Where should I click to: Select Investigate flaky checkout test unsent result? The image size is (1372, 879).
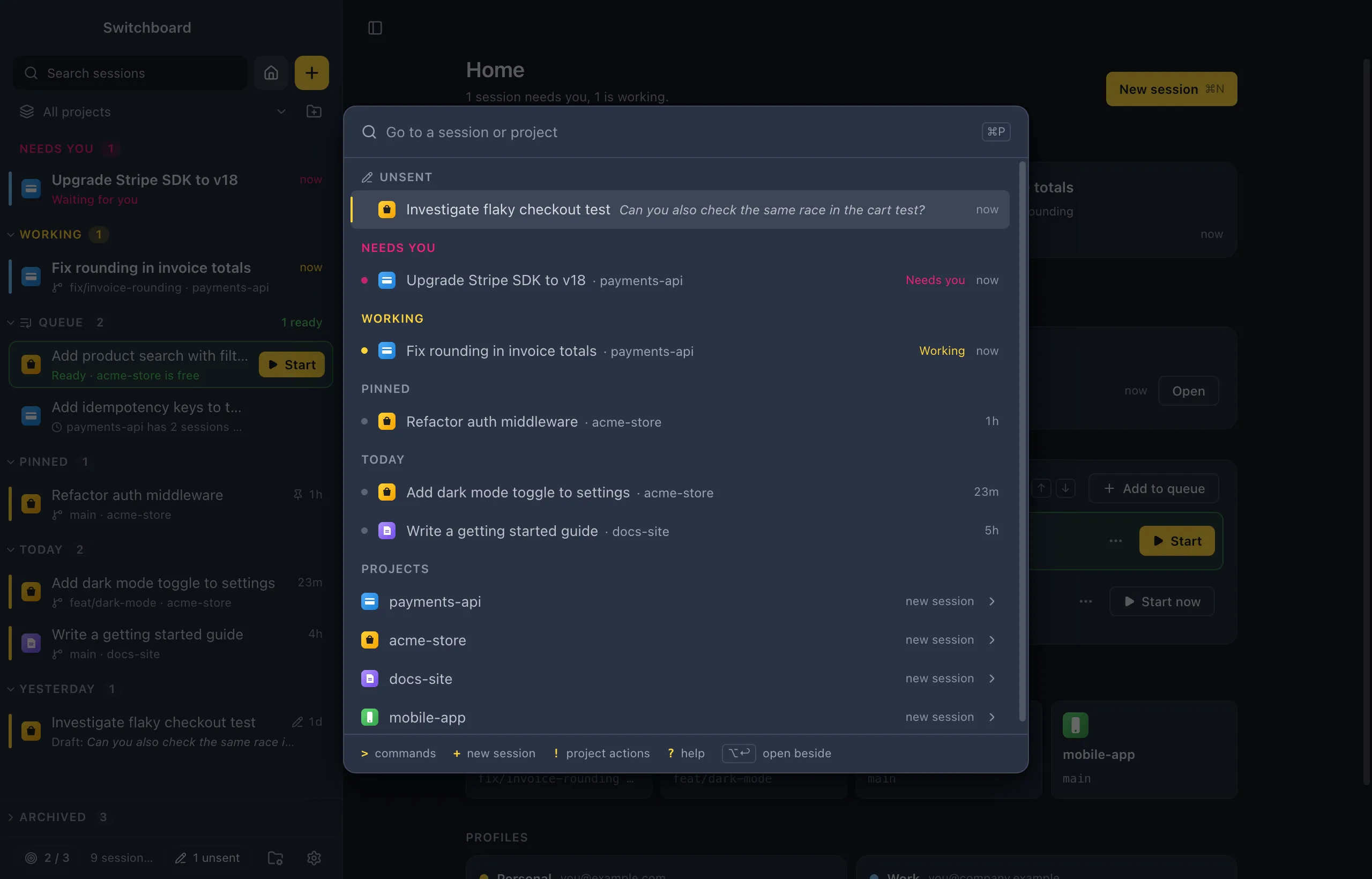tap(680, 210)
